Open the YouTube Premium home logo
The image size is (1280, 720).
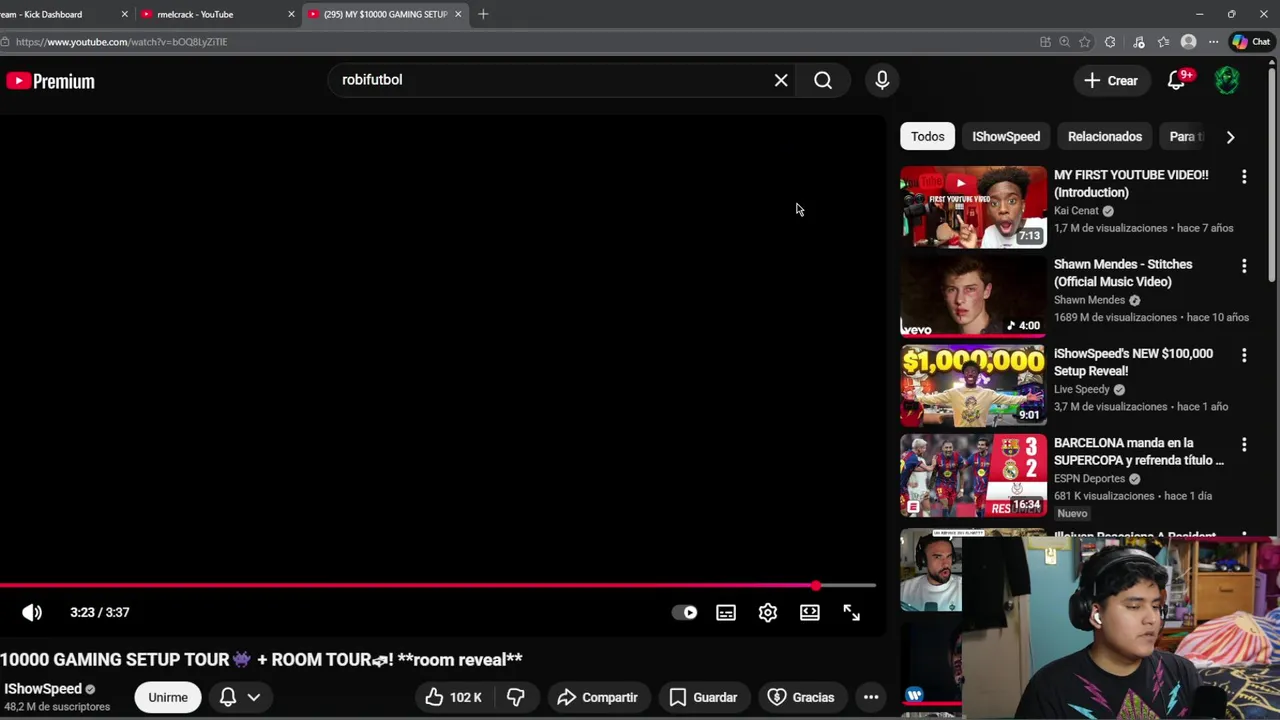50,81
